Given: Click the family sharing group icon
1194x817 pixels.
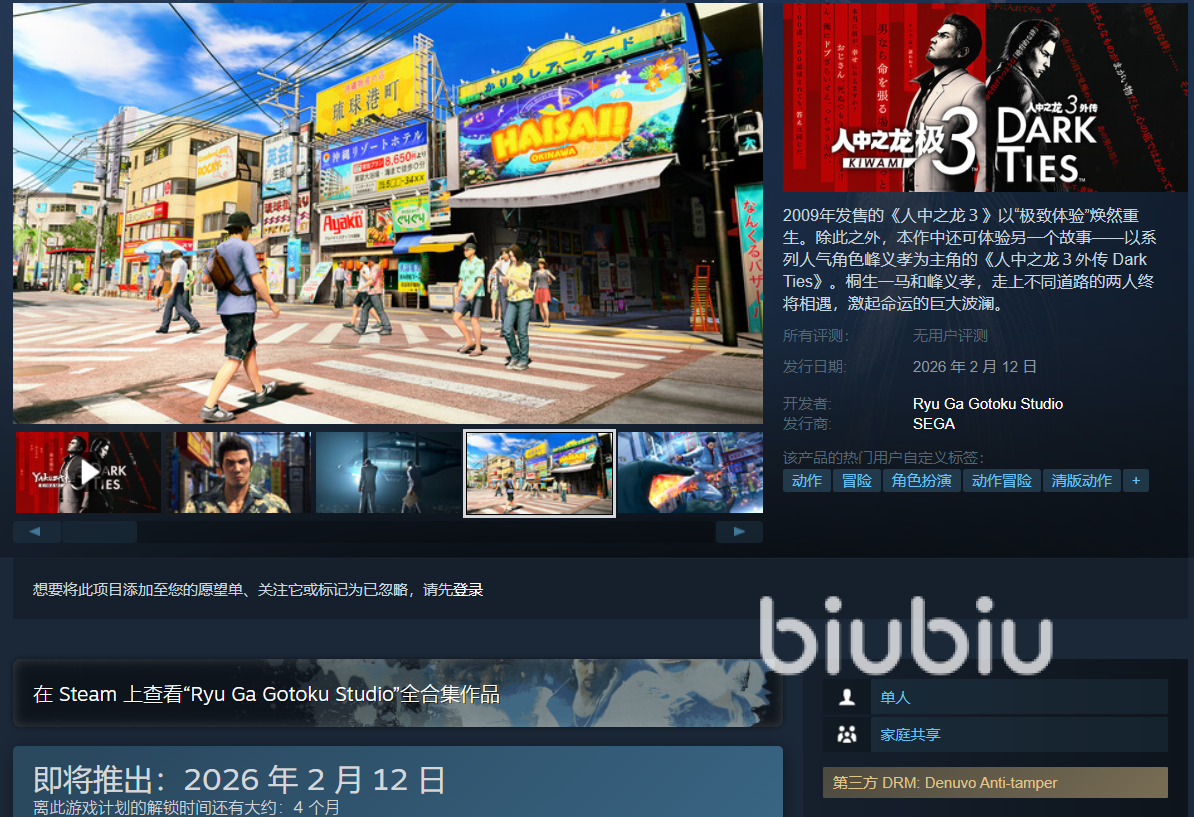Looking at the screenshot, I should (x=847, y=735).
